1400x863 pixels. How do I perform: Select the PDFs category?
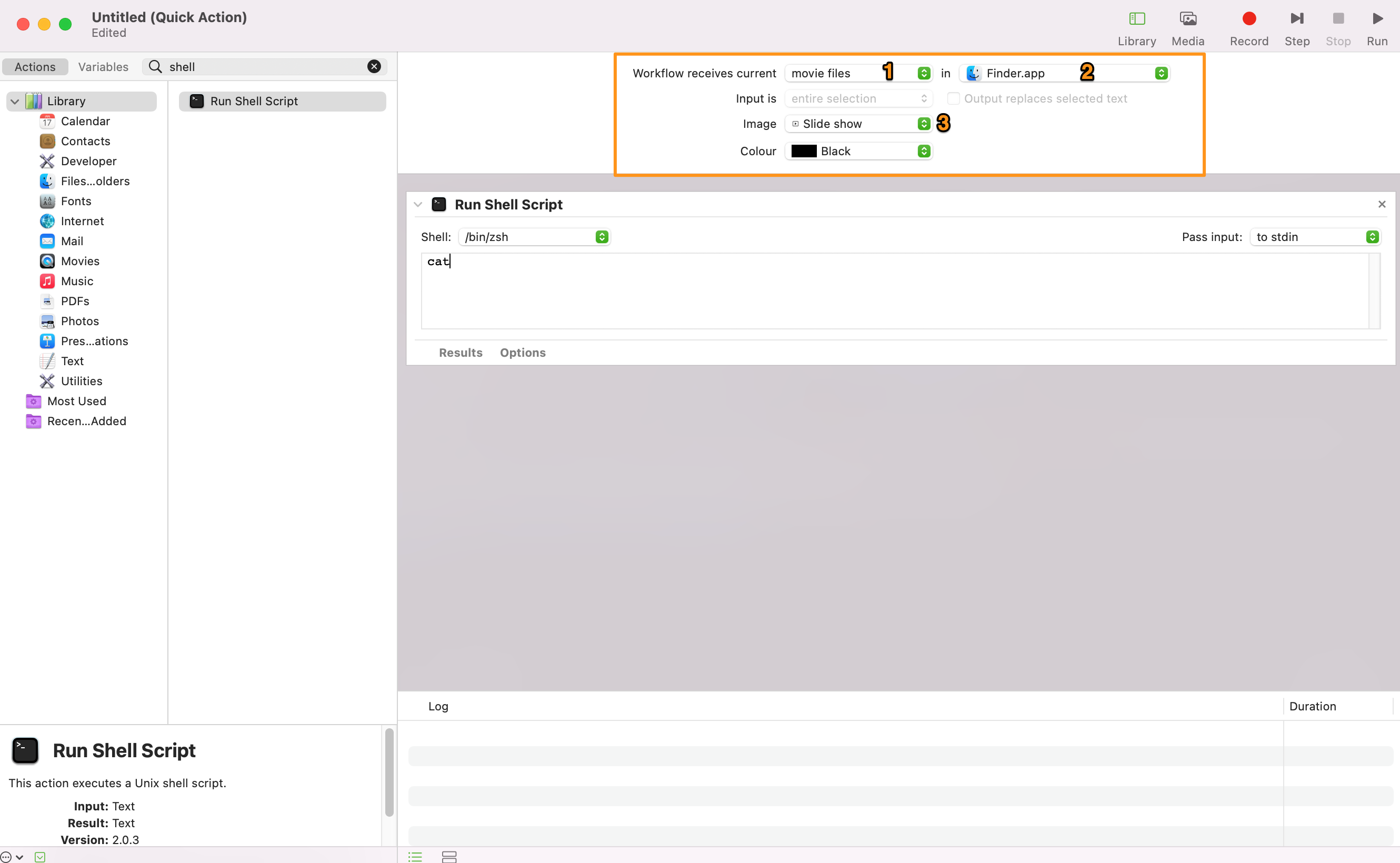75,301
